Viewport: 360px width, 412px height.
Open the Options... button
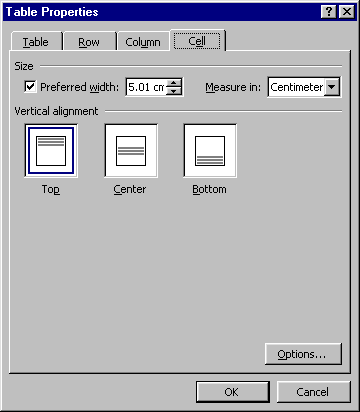[x=303, y=354]
